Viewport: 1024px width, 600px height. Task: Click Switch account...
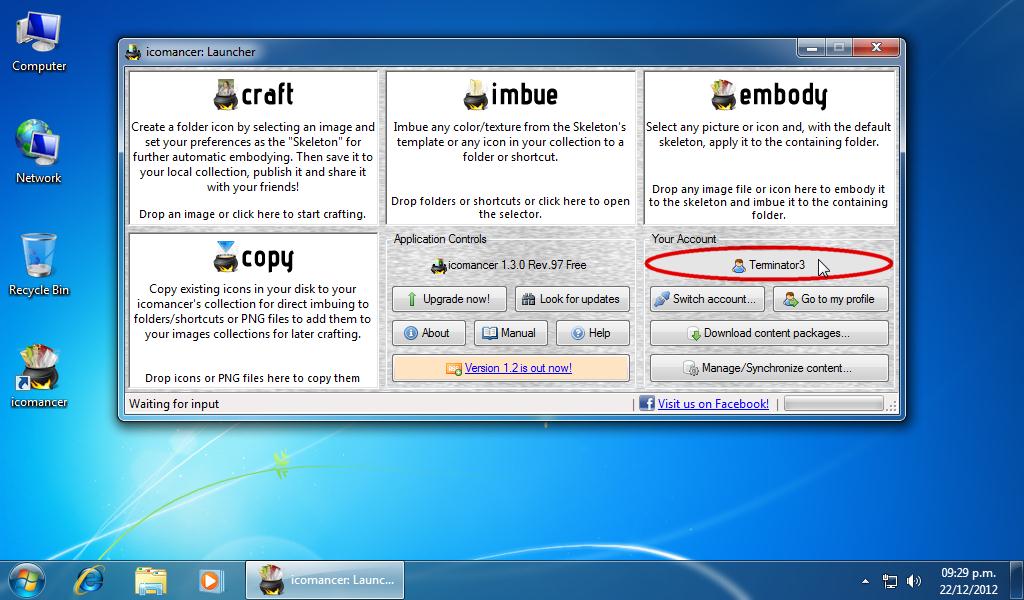pos(707,299)
